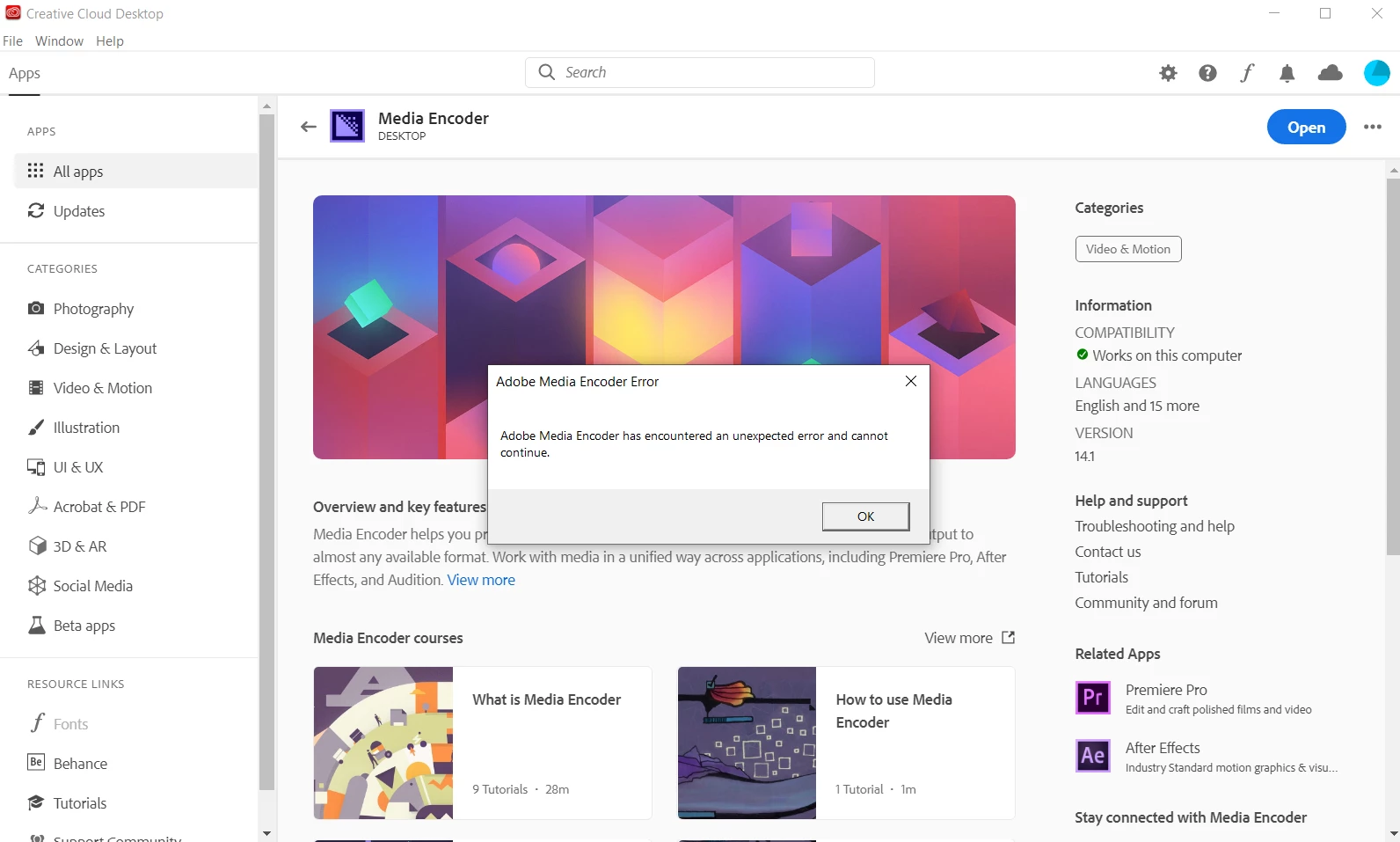Click the Video & Motion category tag
This screenshot has height=842, width=1400.
[1128, 249]
